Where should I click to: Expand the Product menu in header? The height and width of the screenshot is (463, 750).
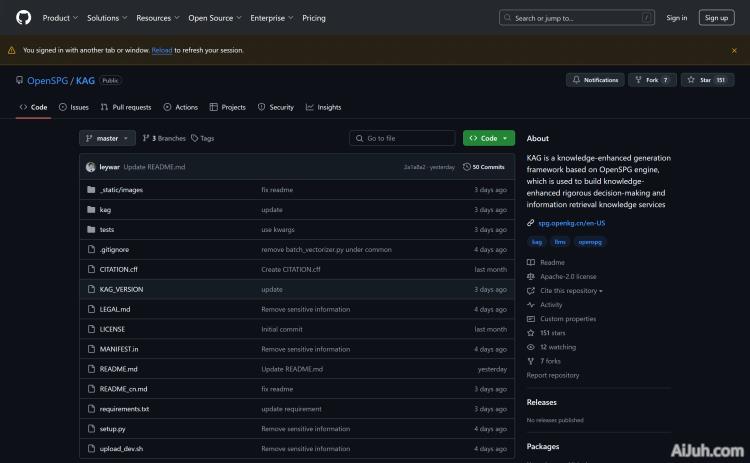60,17
